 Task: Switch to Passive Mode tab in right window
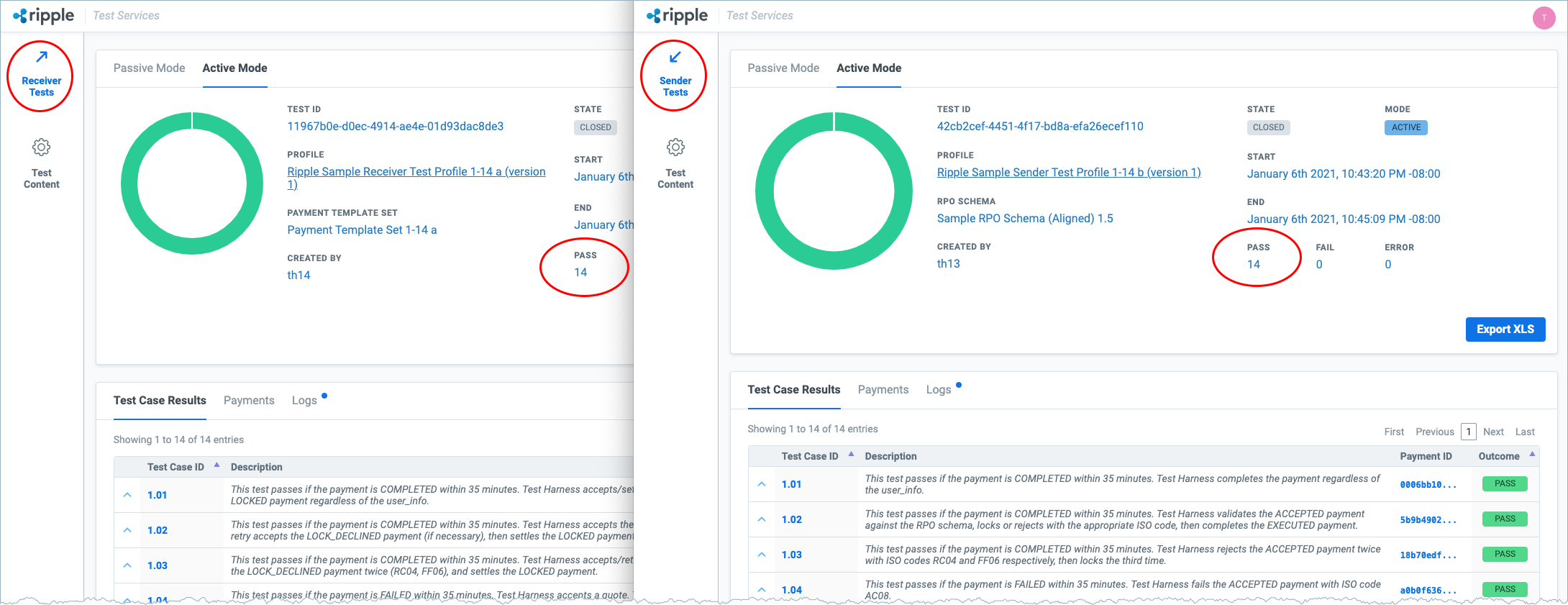(783, 68)
